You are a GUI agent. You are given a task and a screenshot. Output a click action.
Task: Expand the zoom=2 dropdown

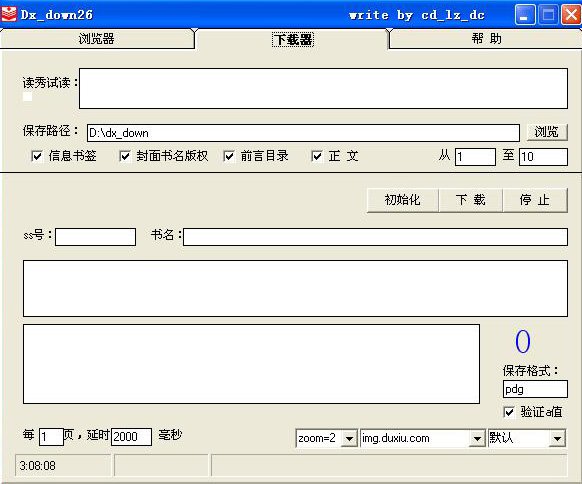[349, 438]
